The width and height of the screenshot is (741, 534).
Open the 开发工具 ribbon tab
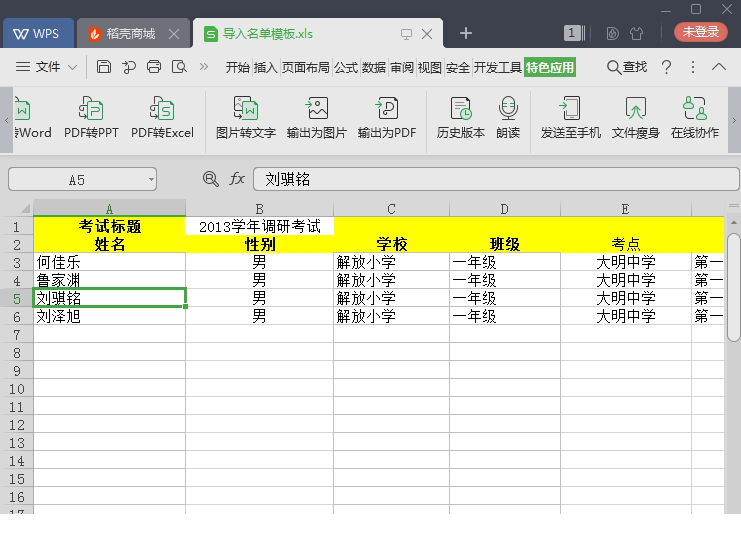(498, 68)
